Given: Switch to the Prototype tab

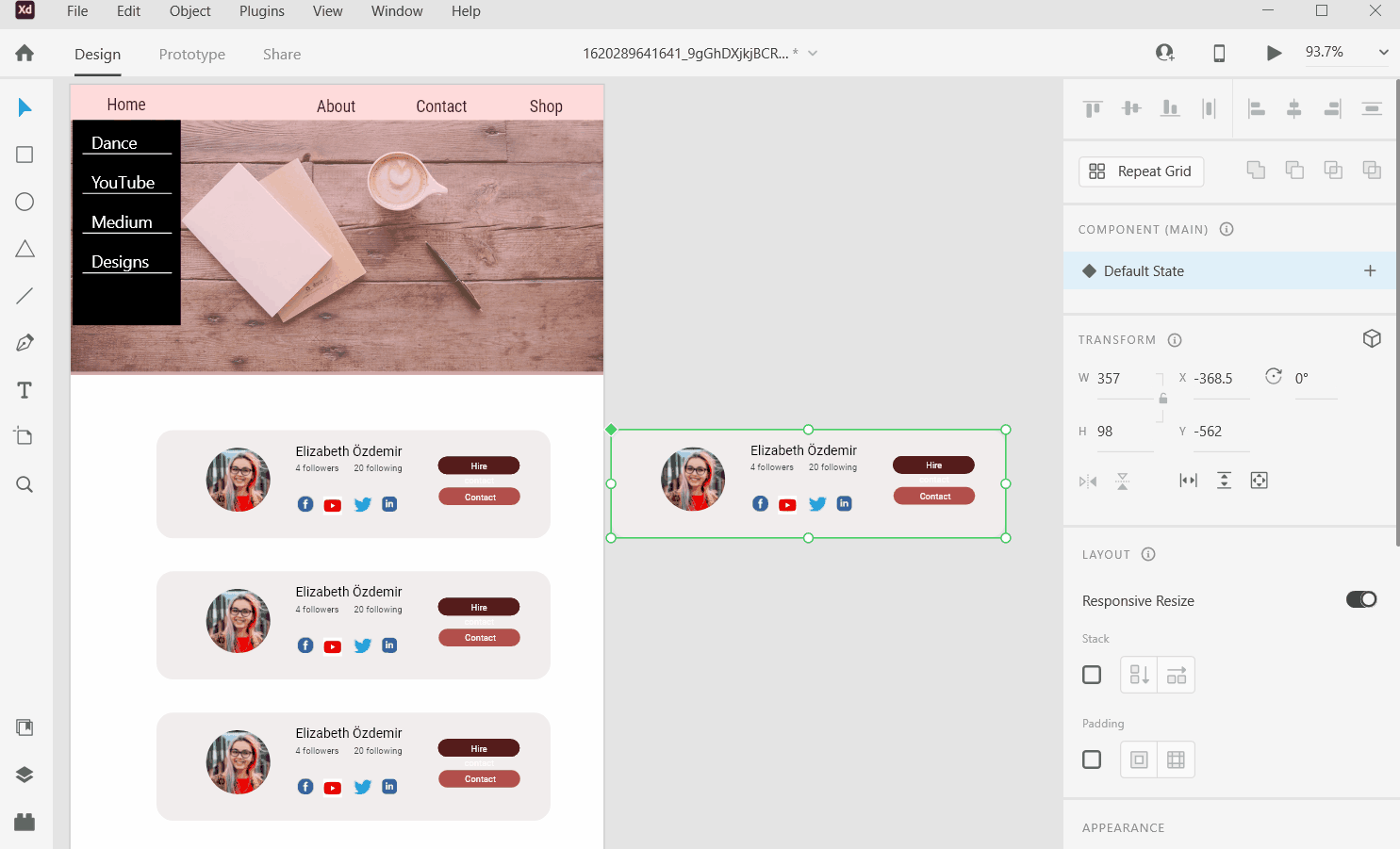Looking at the screenshot, I should point(192,55).
